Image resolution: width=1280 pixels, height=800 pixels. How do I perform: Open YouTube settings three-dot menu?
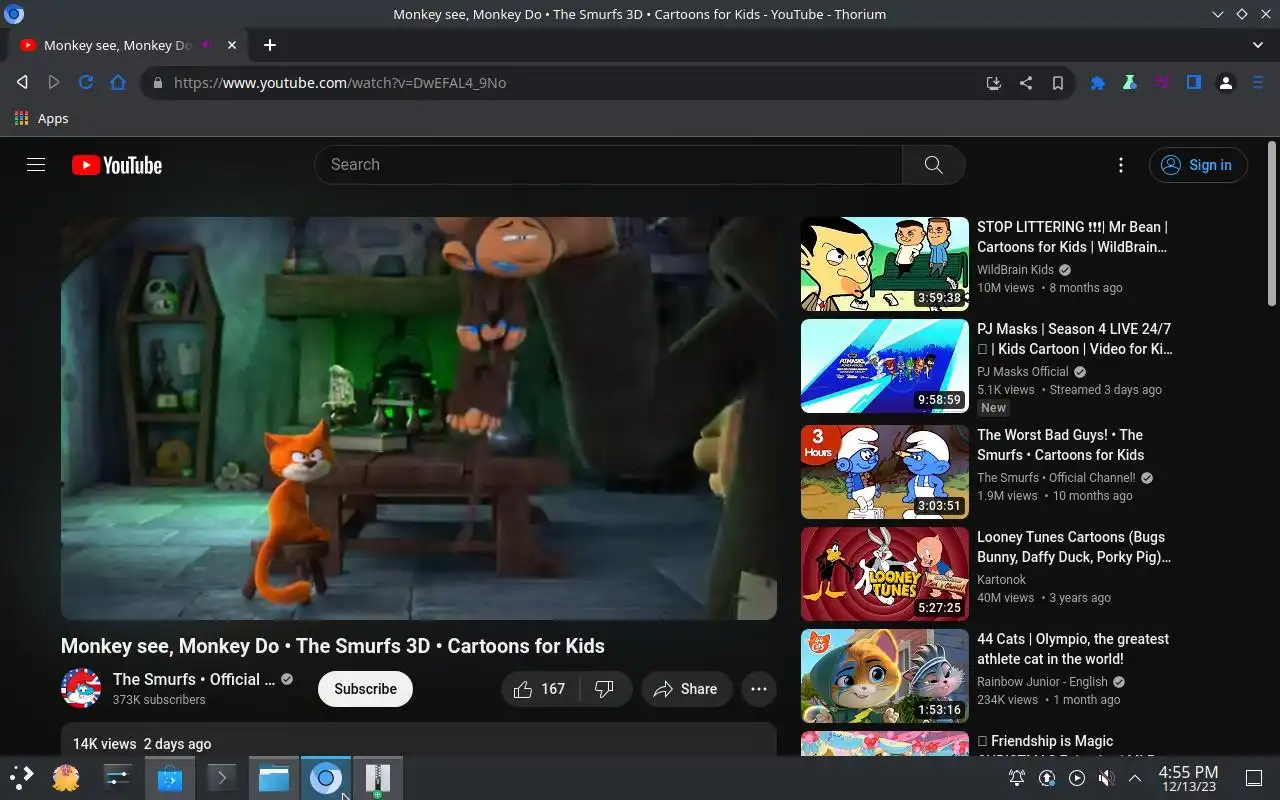point(1121,165)
